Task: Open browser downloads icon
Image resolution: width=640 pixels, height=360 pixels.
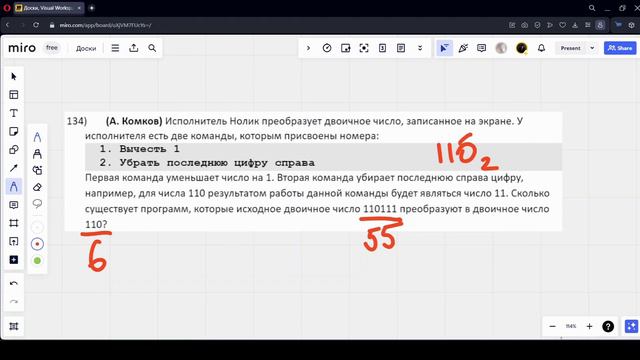Action: point(575,25)
